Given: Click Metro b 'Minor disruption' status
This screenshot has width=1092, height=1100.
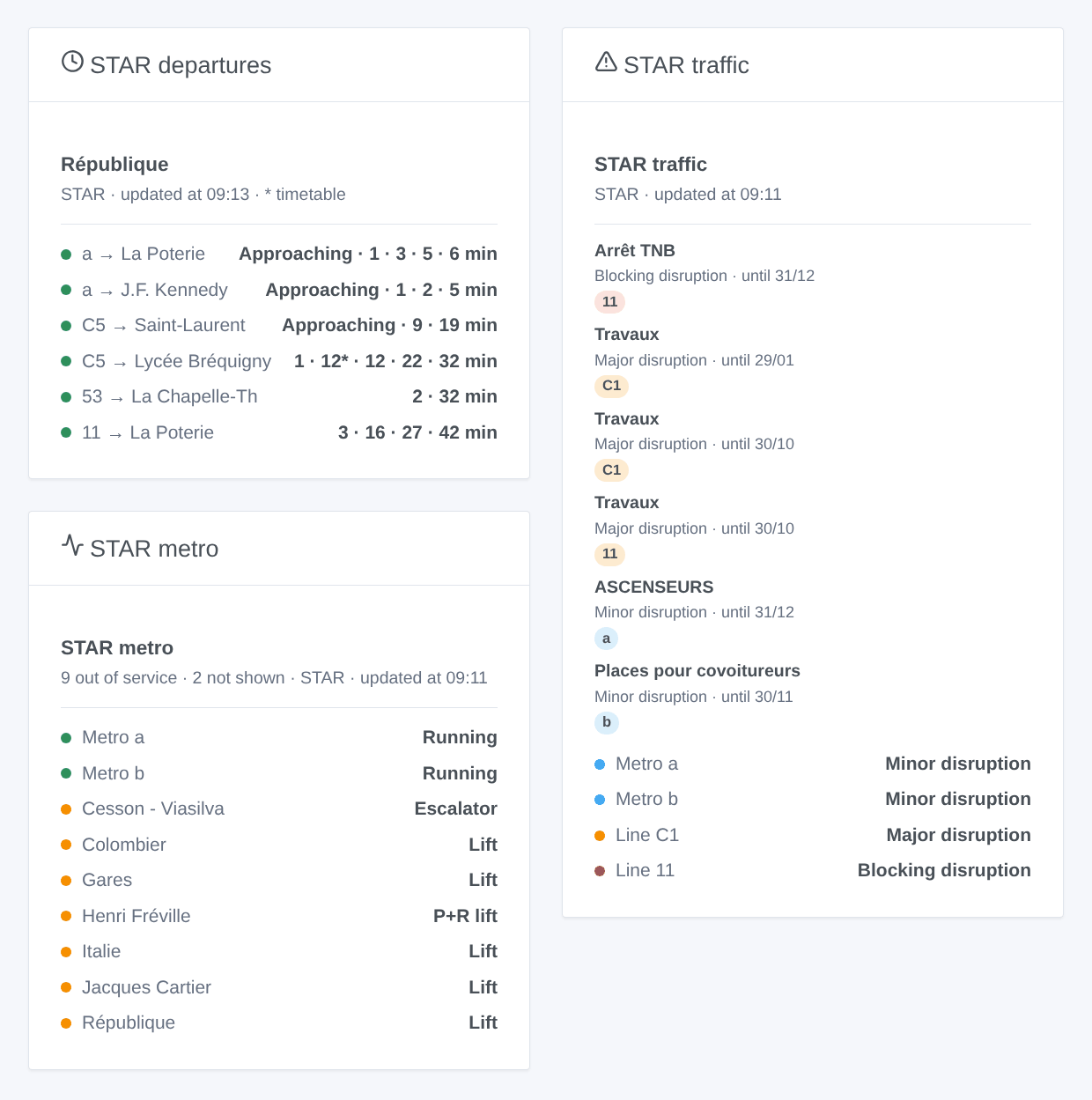Looking at the screenshot, I should click(x=958, y=799).
